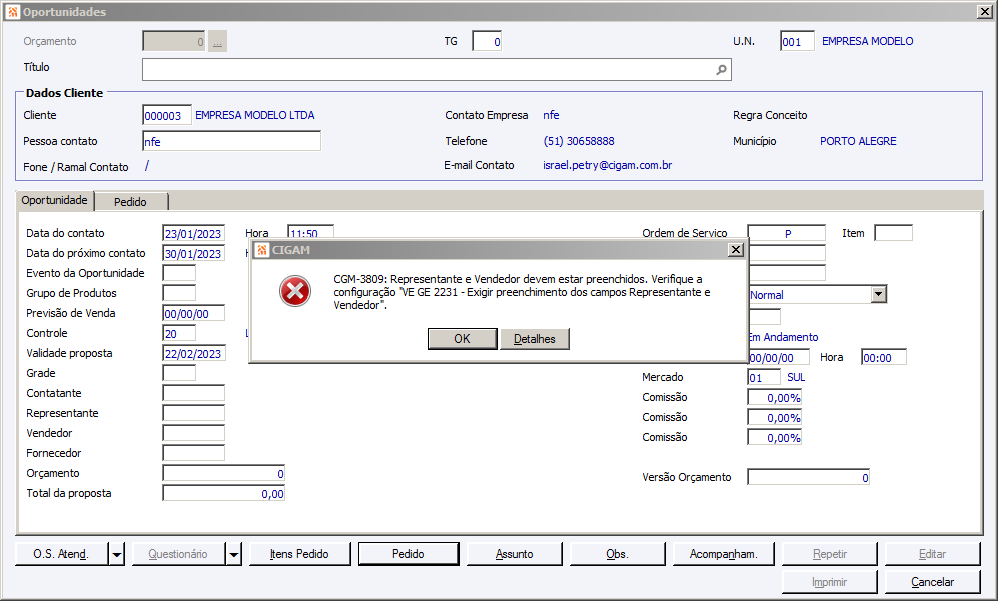Click the Questionário button

178,555
